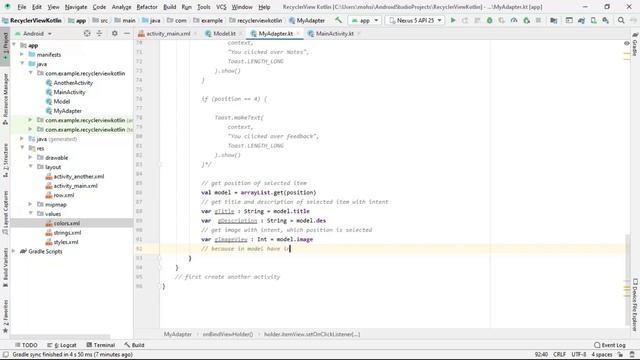Hide the Project panel with minus icon
The width and height of the screenshot is (640, 360).
[x=127, y=33]
